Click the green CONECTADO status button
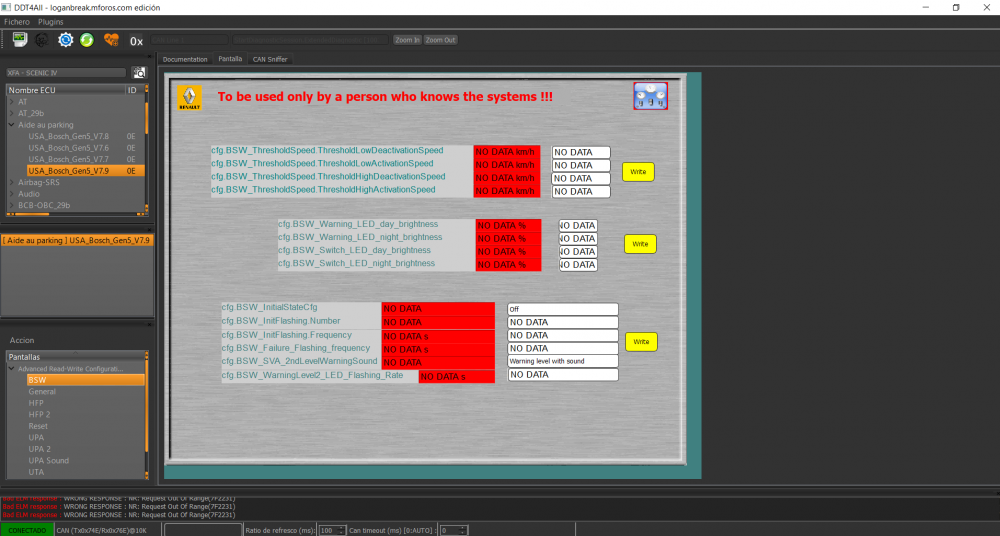The image size is (1000, 536). [x=27, y=530]
